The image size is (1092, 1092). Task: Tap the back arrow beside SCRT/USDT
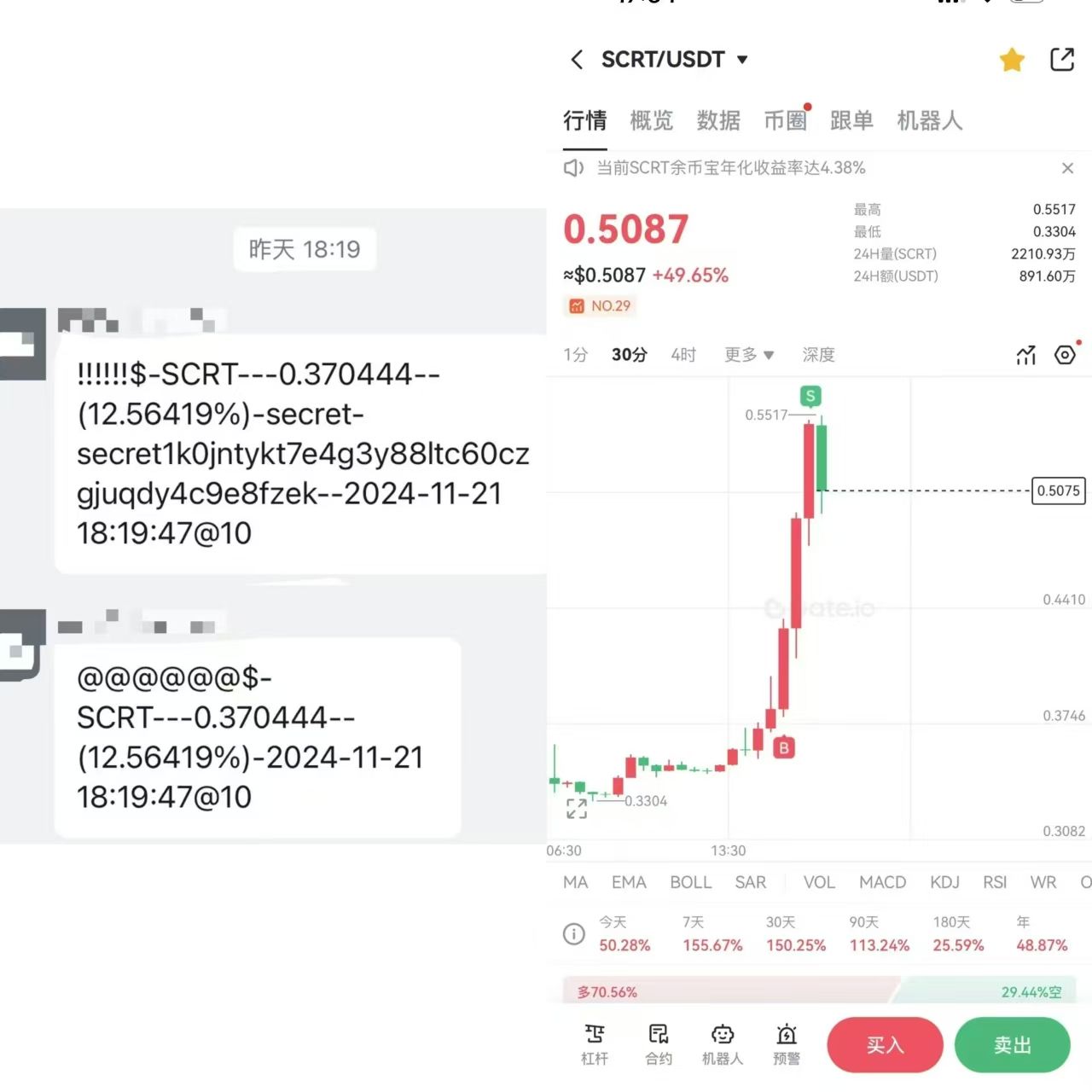[x=577, y=60]
